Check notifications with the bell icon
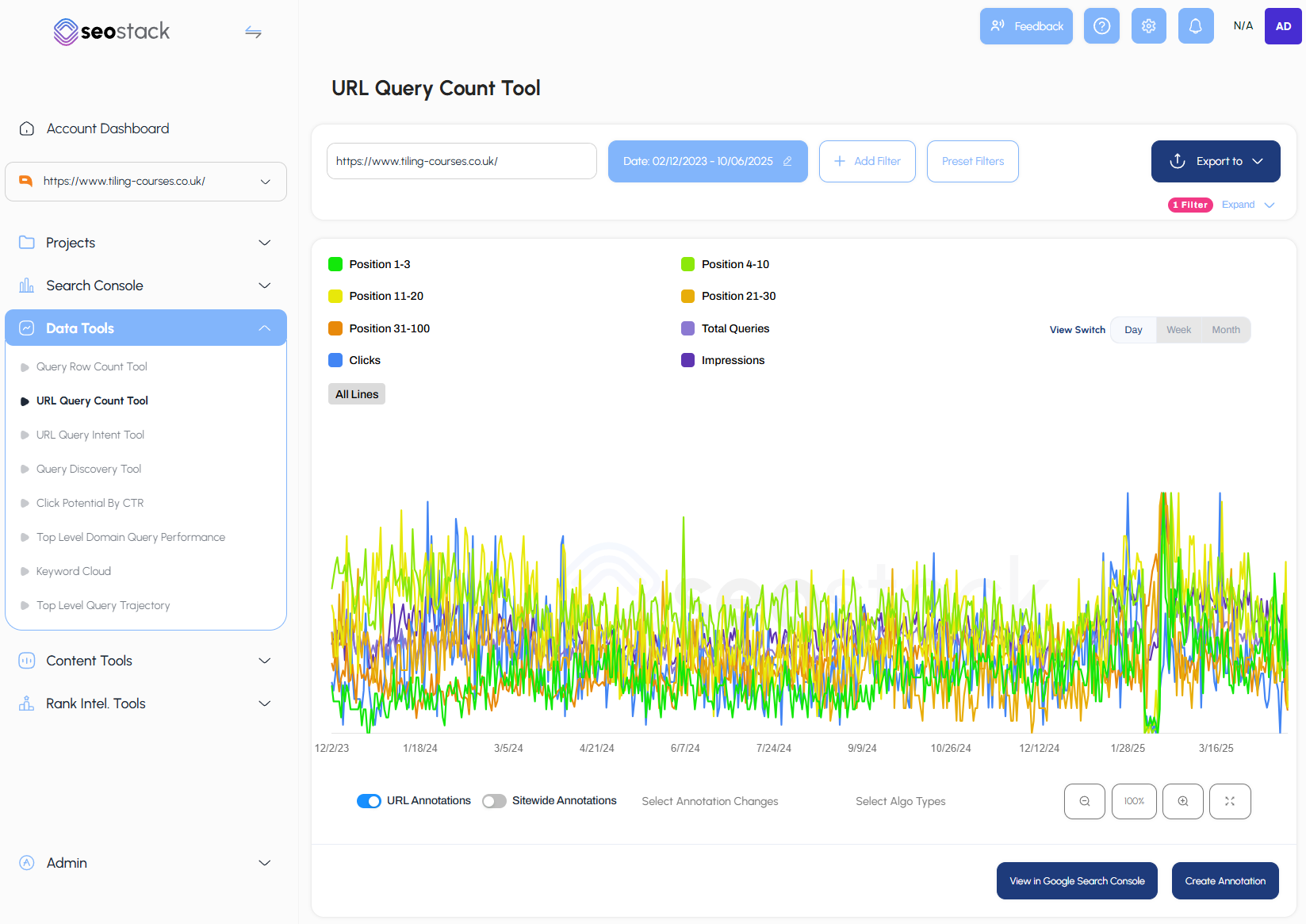 click(1196, 25)
